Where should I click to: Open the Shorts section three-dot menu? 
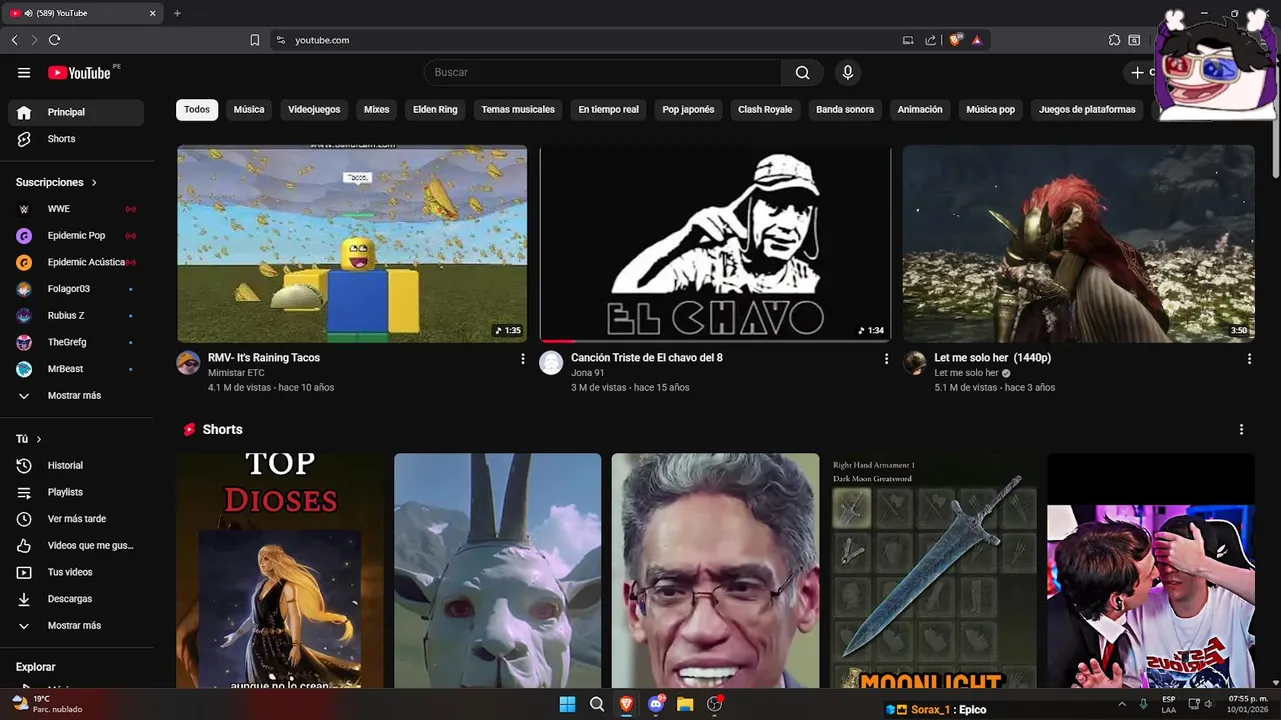[1241, 429]
